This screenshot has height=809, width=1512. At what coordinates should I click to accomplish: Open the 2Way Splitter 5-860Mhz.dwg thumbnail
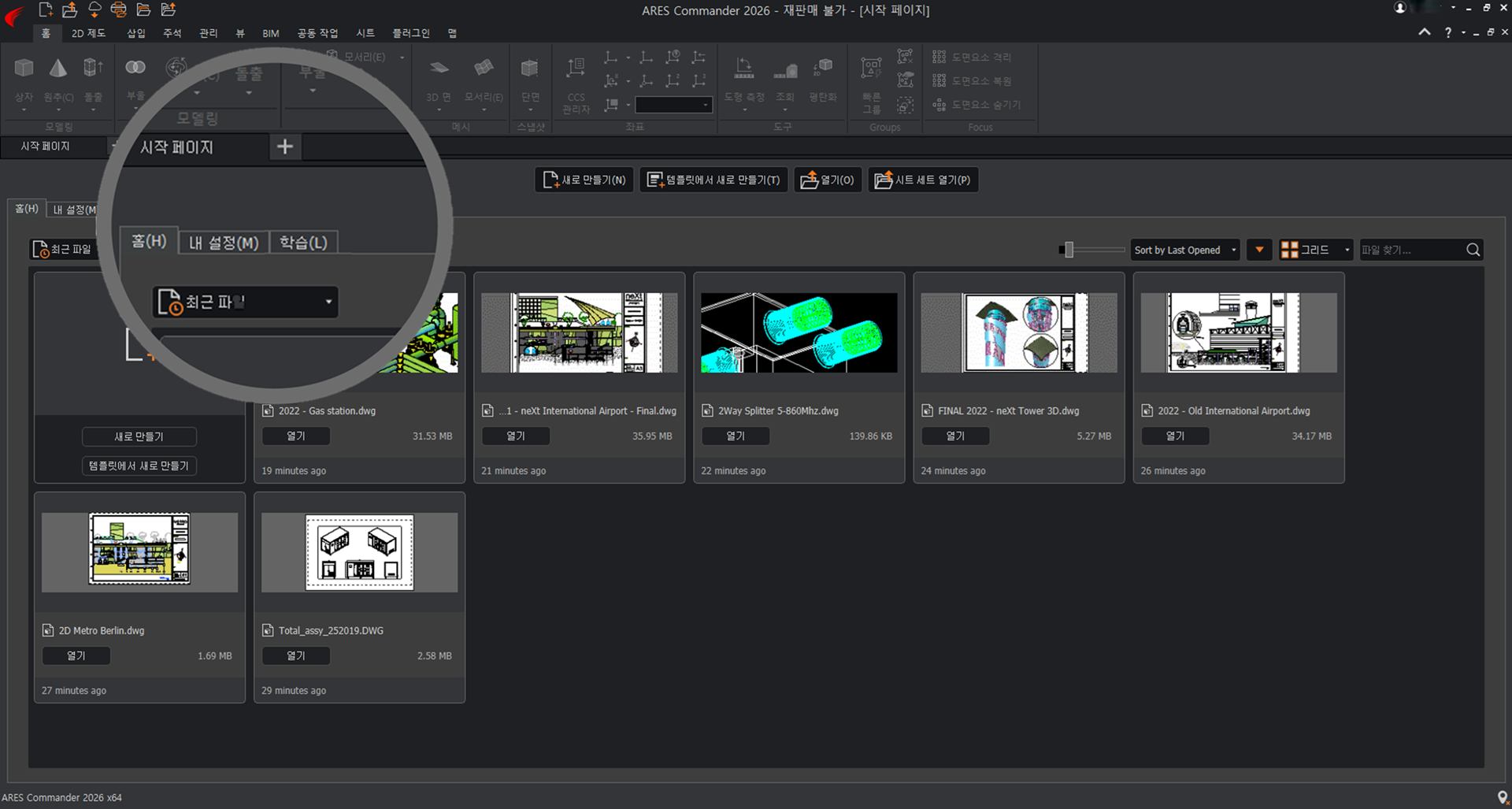point(799,332)
